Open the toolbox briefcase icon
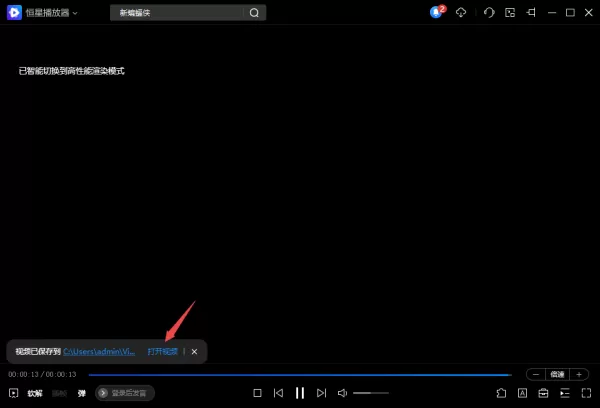Viewport: 600px width, 408px height. [543, 393]
